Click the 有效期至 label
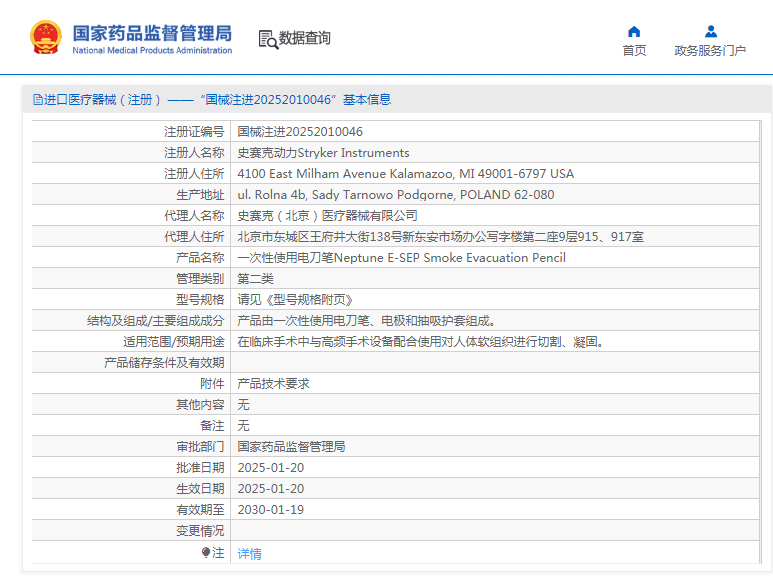 (x=200, y=510)
